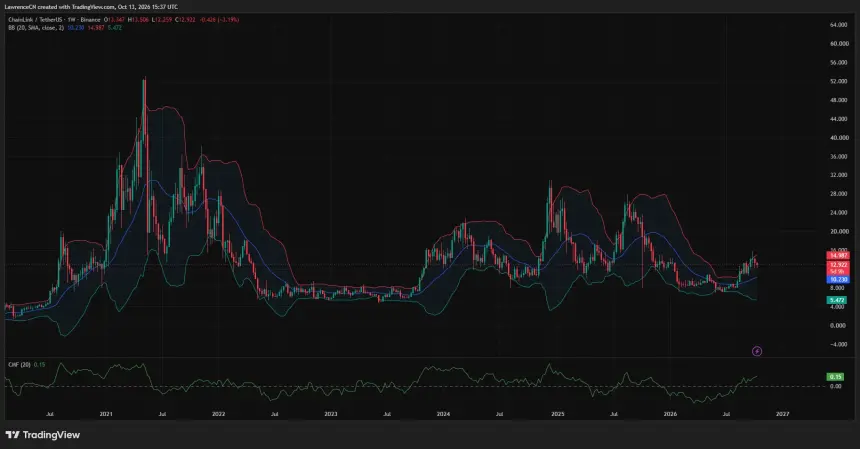Click the 44.000 price scale label
860x449 pixels.
coord(839,119)
